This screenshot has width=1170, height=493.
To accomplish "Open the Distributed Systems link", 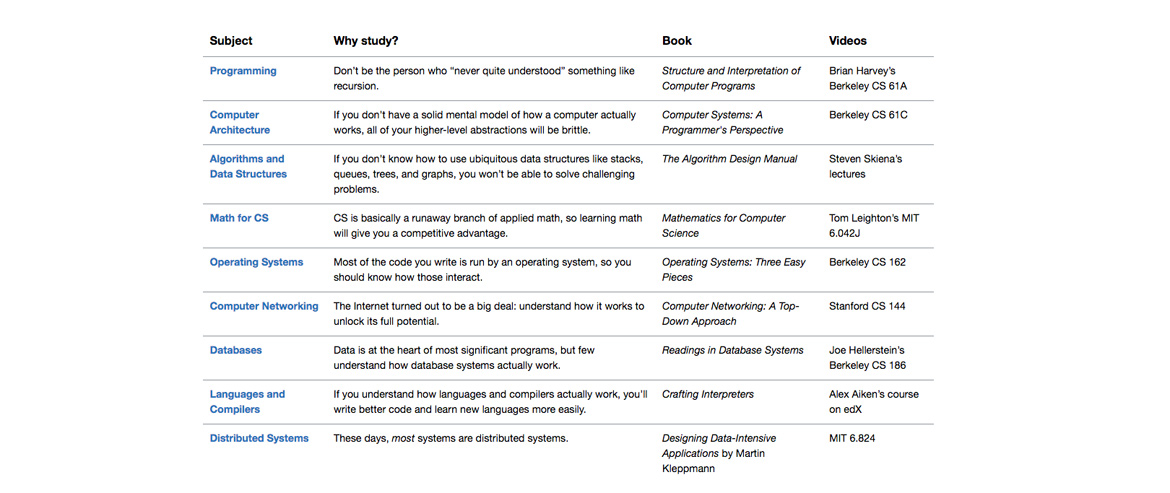I will tap(259, 438).
